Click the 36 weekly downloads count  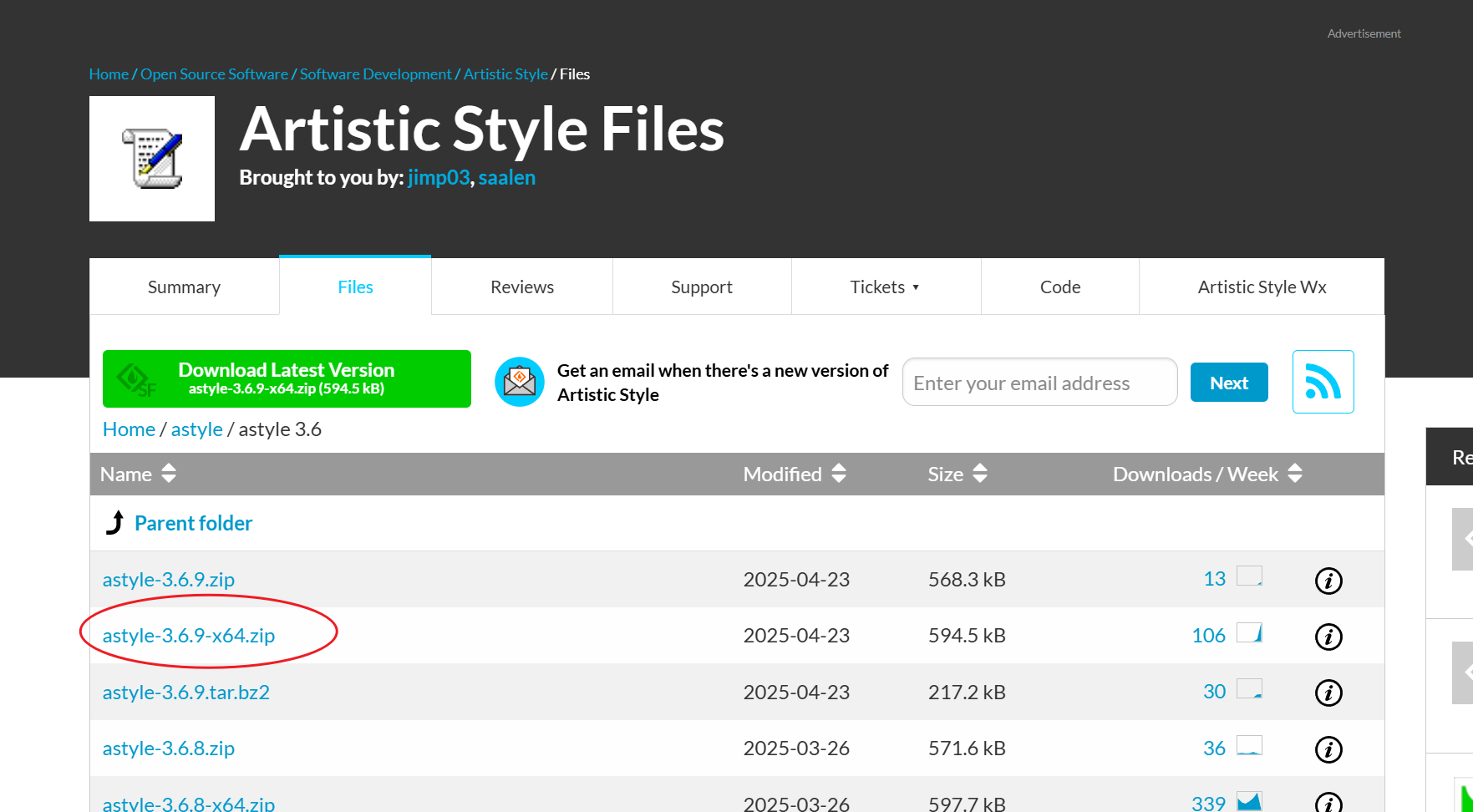tap(1214, 748)
